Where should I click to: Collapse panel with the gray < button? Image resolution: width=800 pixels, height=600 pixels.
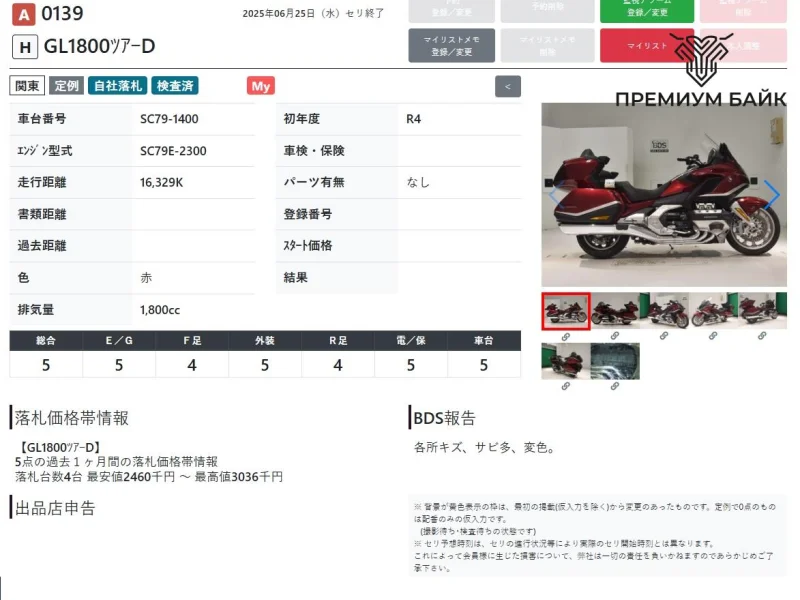[508, 87]
